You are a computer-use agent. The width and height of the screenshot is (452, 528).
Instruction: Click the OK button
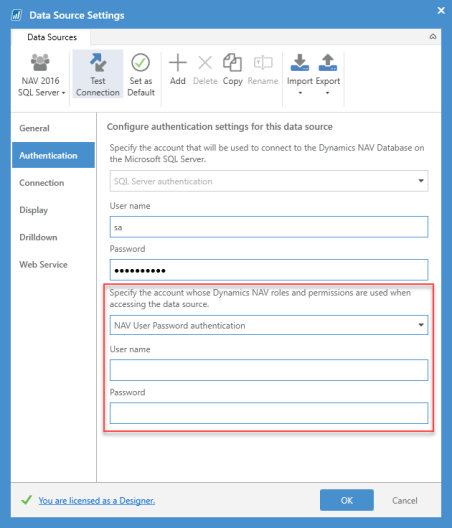[347, 500]
